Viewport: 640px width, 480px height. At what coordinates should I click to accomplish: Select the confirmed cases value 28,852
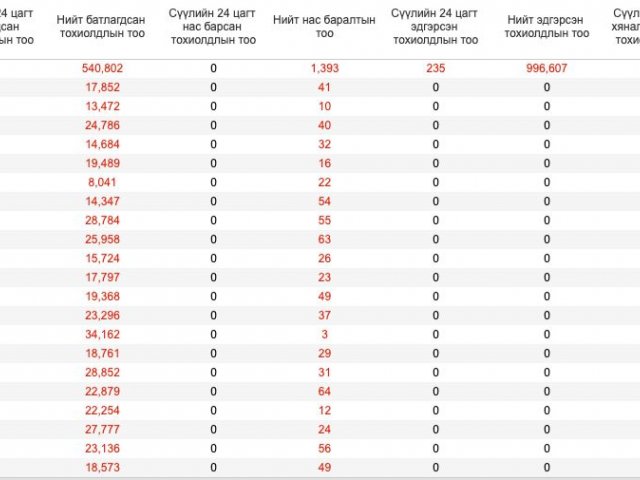(x=102, y=372)
